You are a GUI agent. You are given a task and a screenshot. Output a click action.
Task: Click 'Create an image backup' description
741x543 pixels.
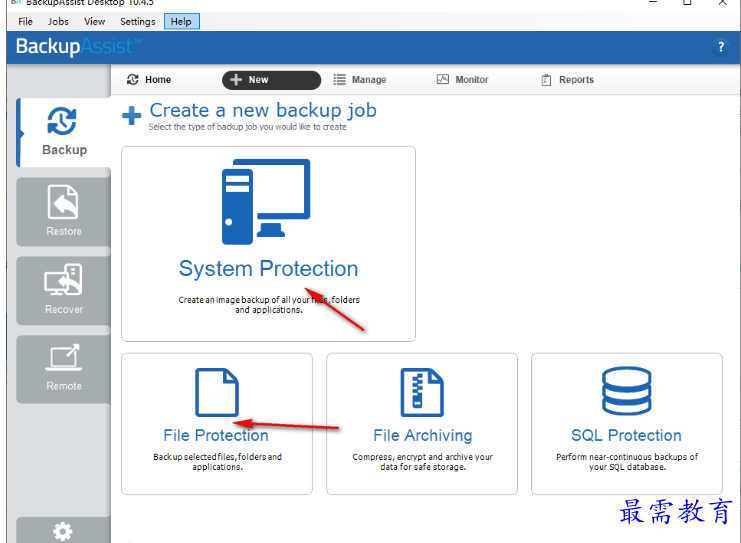[269, 305]
